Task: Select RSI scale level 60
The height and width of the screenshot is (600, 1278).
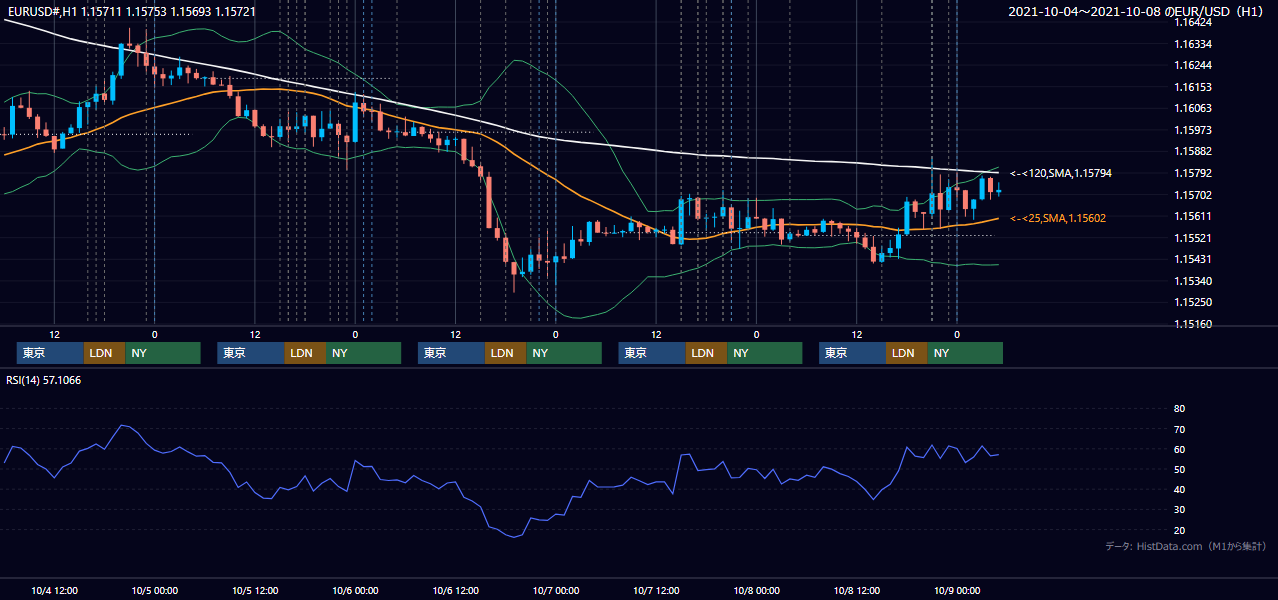Action: 1179,449
